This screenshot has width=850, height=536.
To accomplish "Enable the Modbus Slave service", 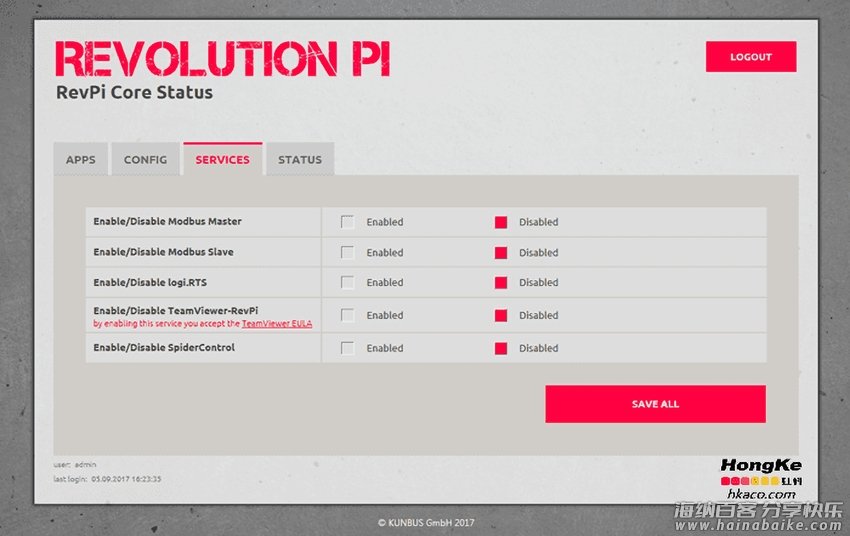I will point(347,253).
